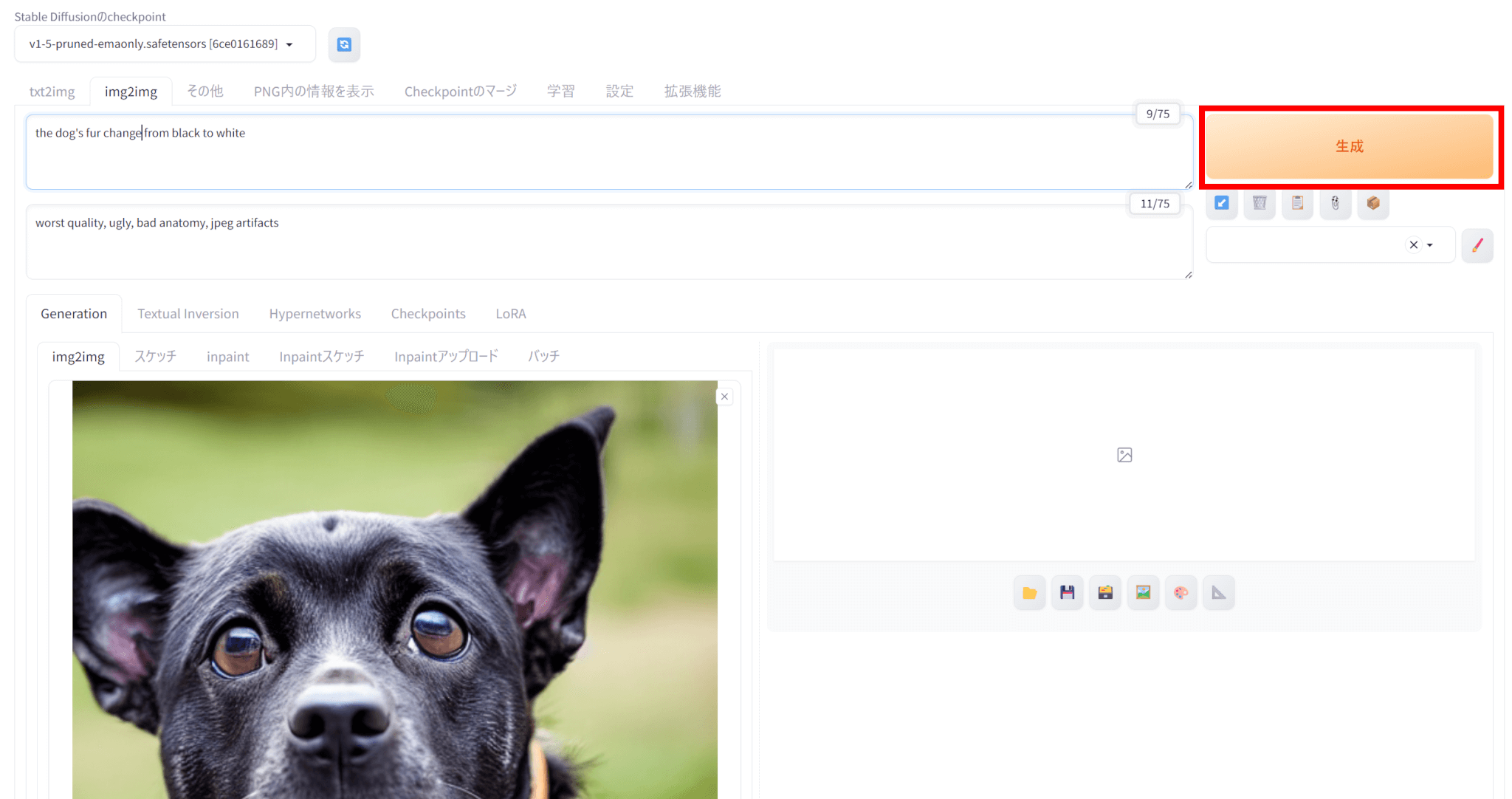This screenshot has height=799, width=1512.
Task: Select the Generation tab
Action: coord(74,314)
